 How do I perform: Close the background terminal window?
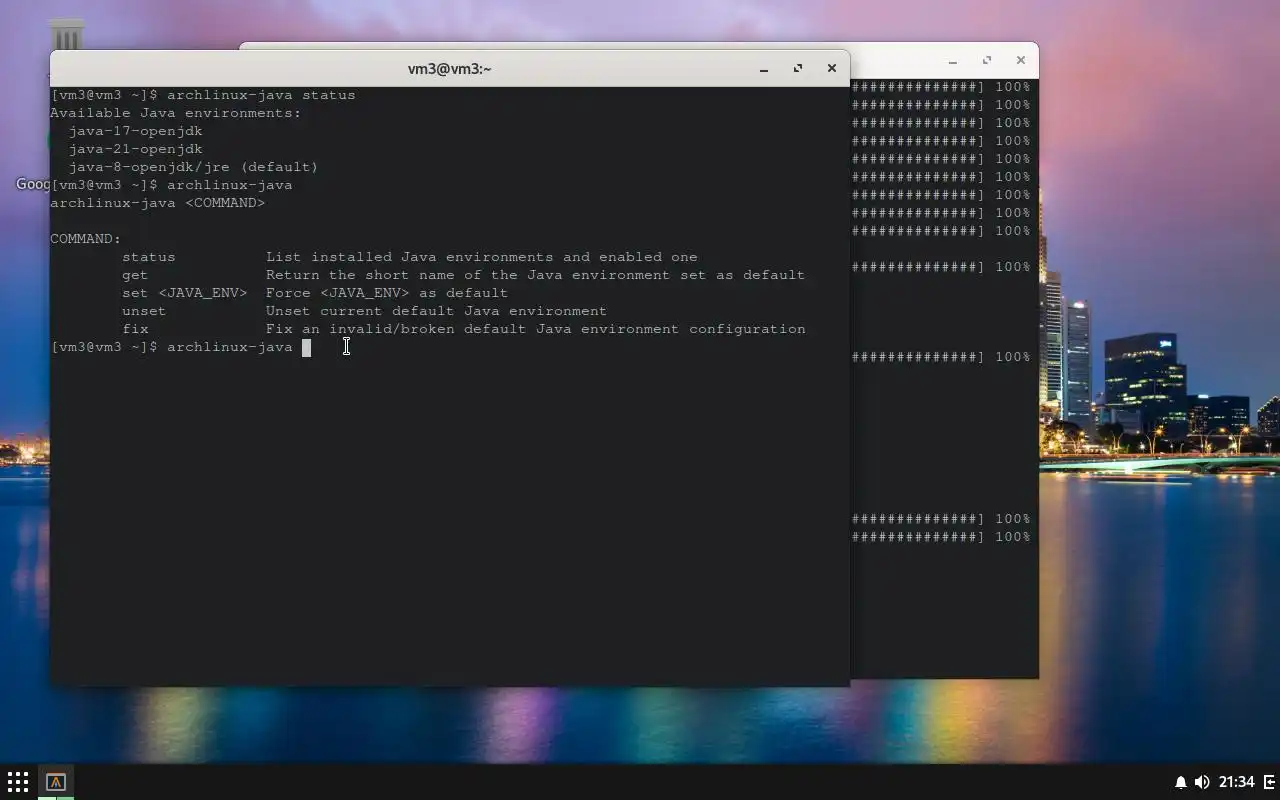click(x=1020, y=61)
